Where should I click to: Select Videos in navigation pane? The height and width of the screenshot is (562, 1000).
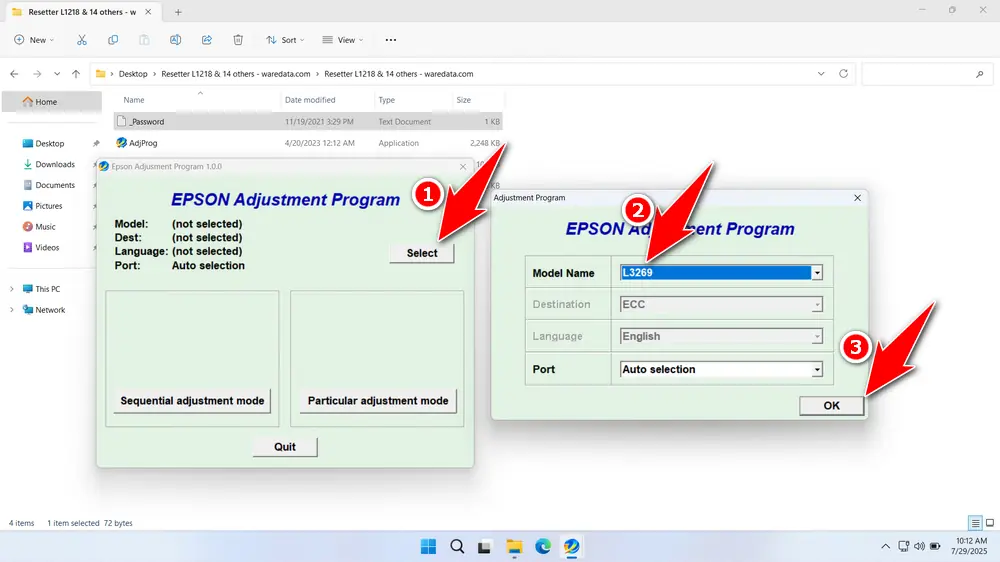tap(47, 248)
